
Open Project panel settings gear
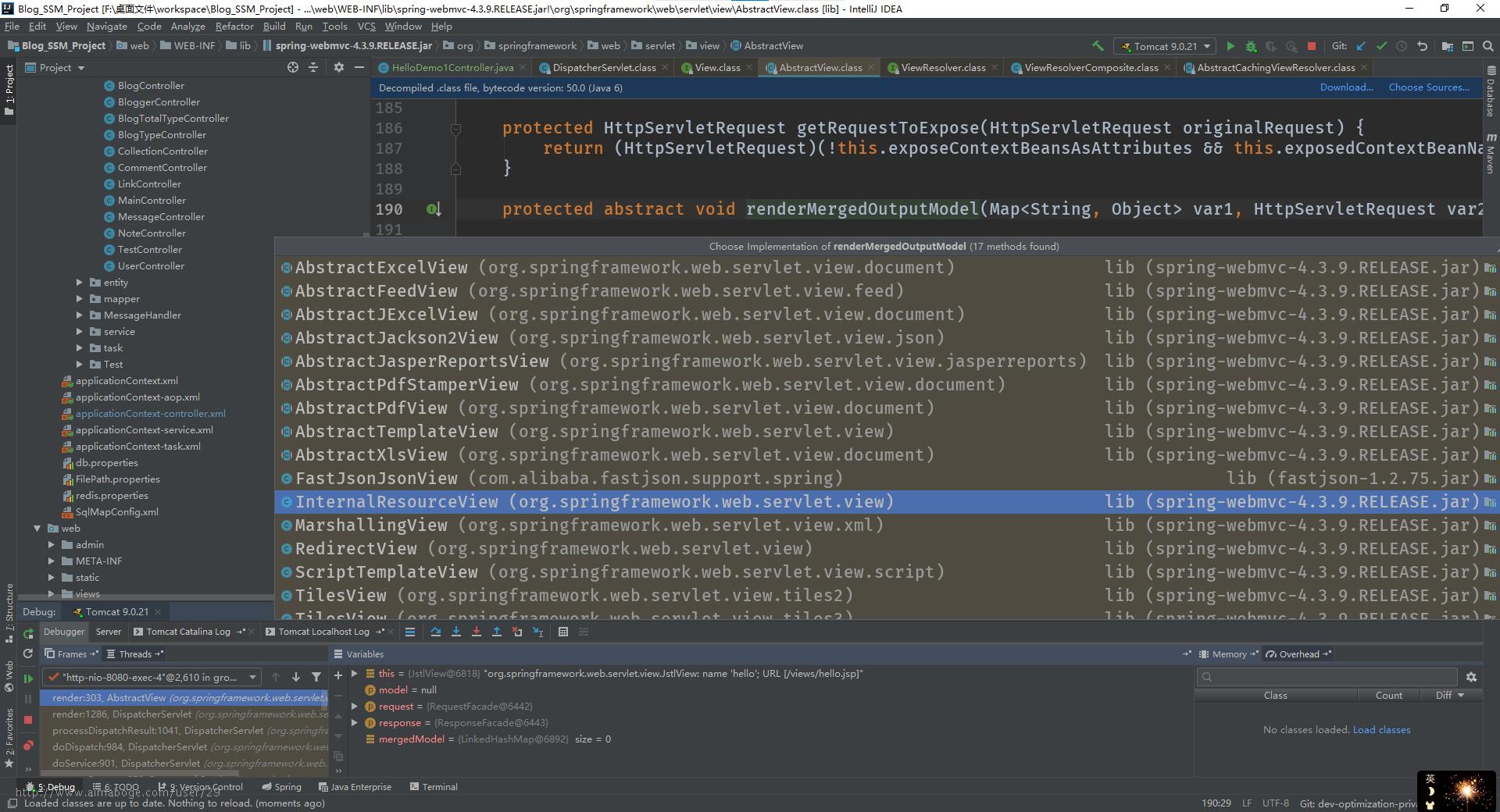338,67
